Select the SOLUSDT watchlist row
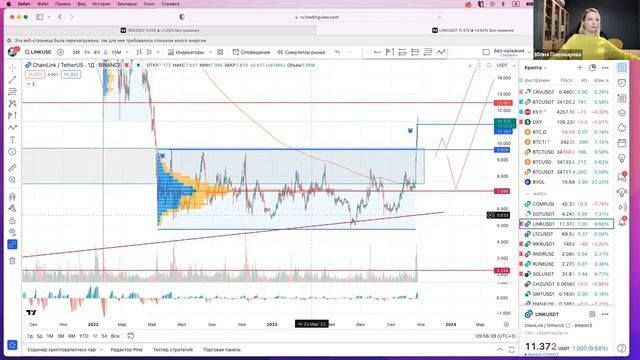Screen dimensions: 640x360 pos(567,274)
